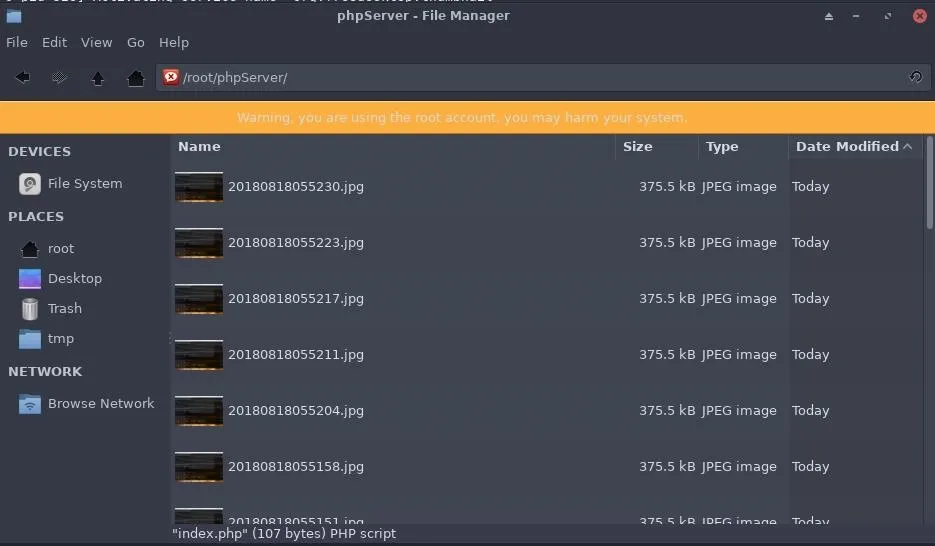Viewport: 935px width, 546px height.
Task: Click the root home icon in Places
Action: 30,249
